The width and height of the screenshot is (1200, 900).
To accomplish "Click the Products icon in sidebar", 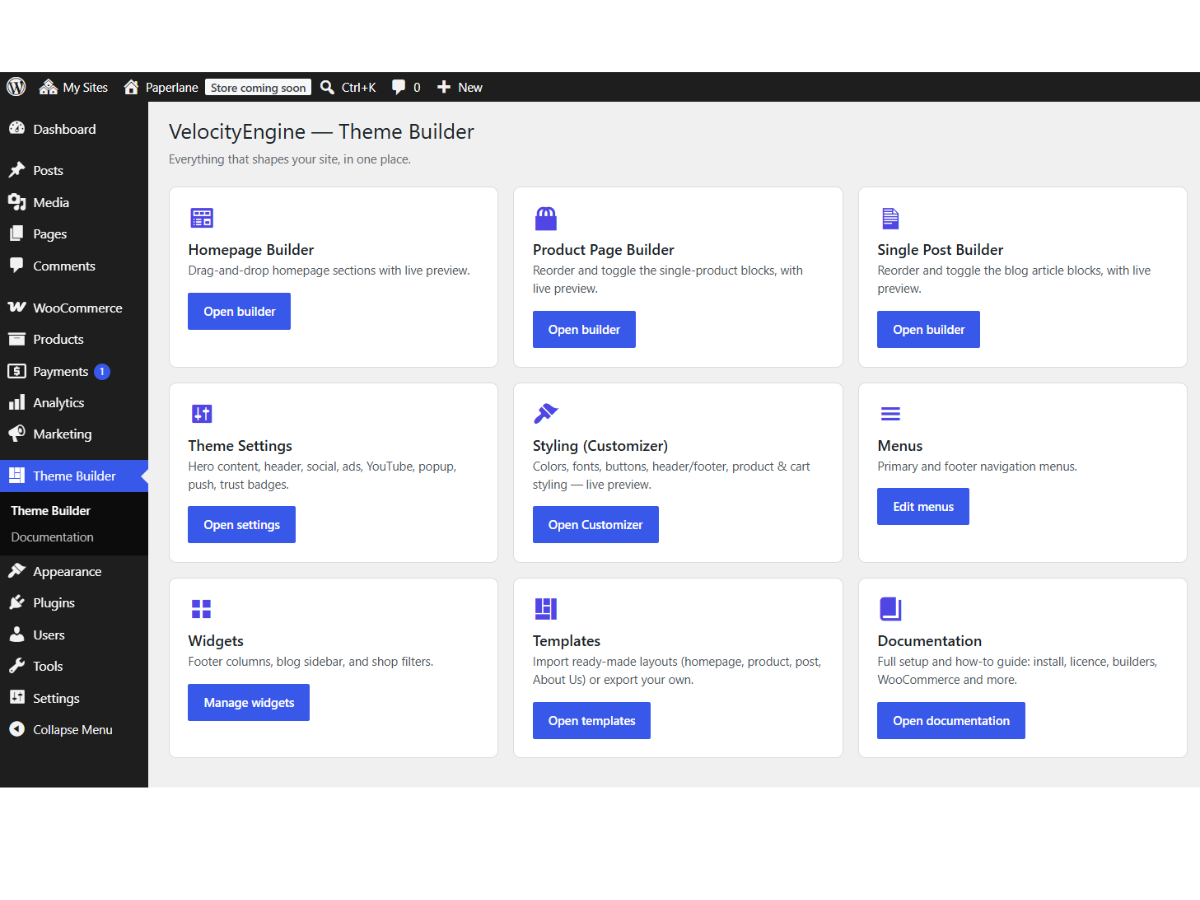I will [x=16, y=339].
